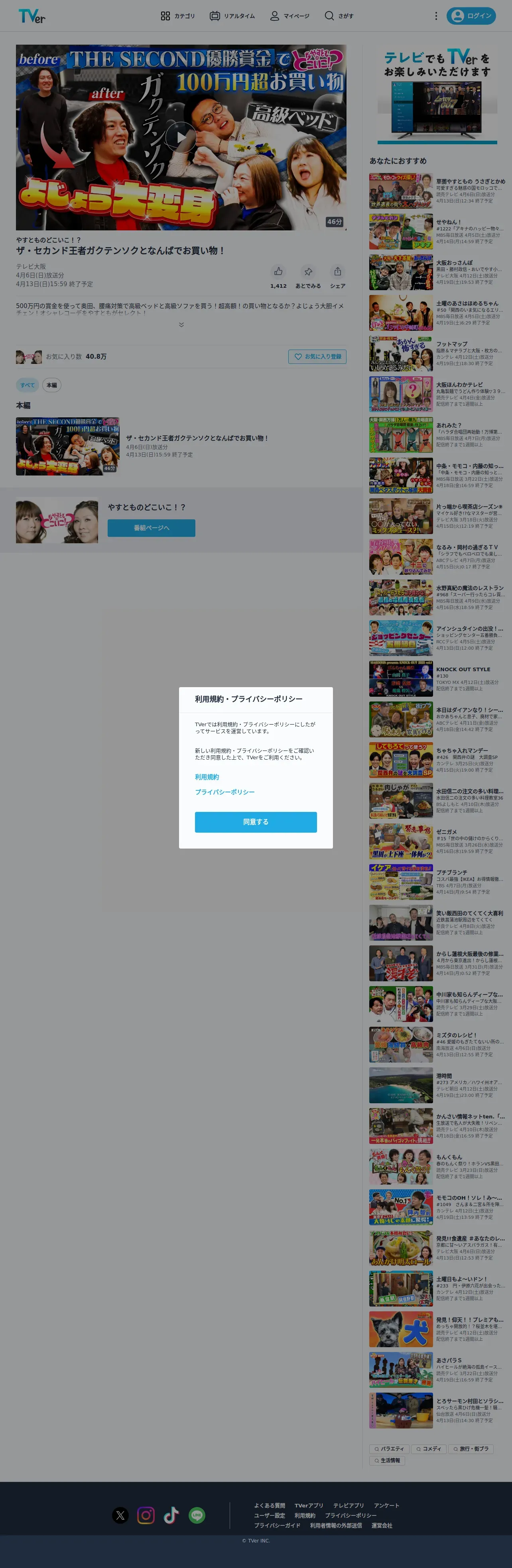
Task: Open recommended show 大阪ほんわかテレビ
Action: 437,395
